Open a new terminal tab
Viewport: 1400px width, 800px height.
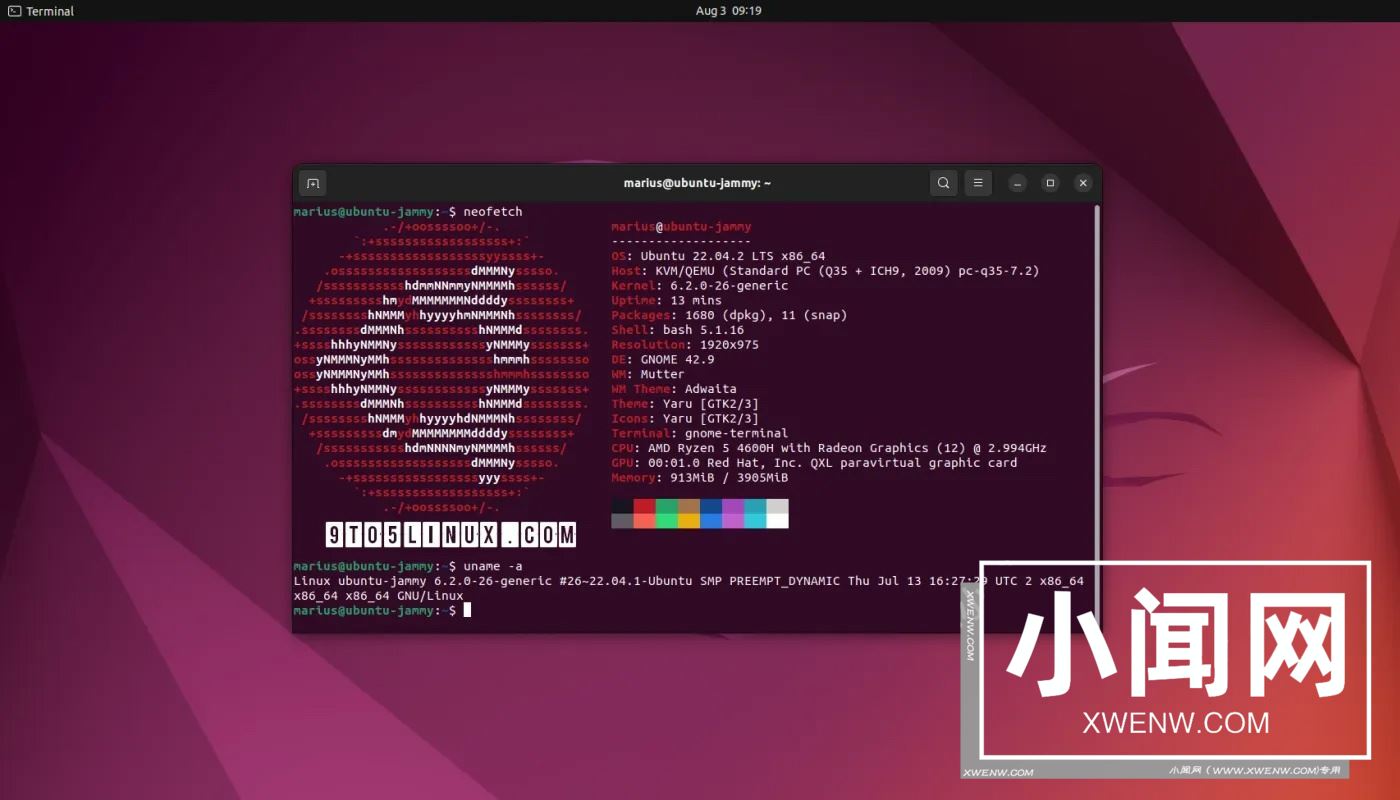312,183
